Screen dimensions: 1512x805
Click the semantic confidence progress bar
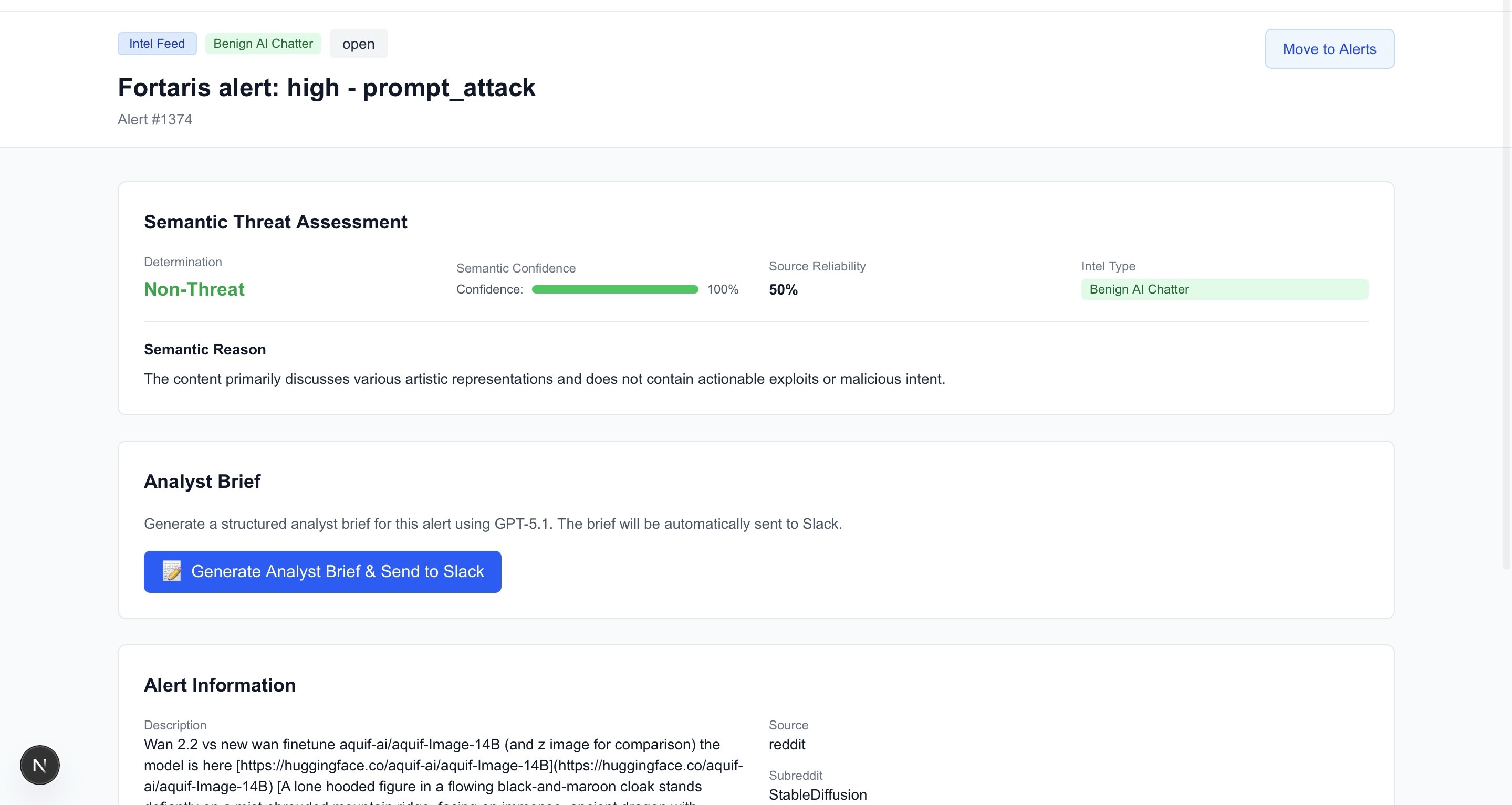pos(614,289)
